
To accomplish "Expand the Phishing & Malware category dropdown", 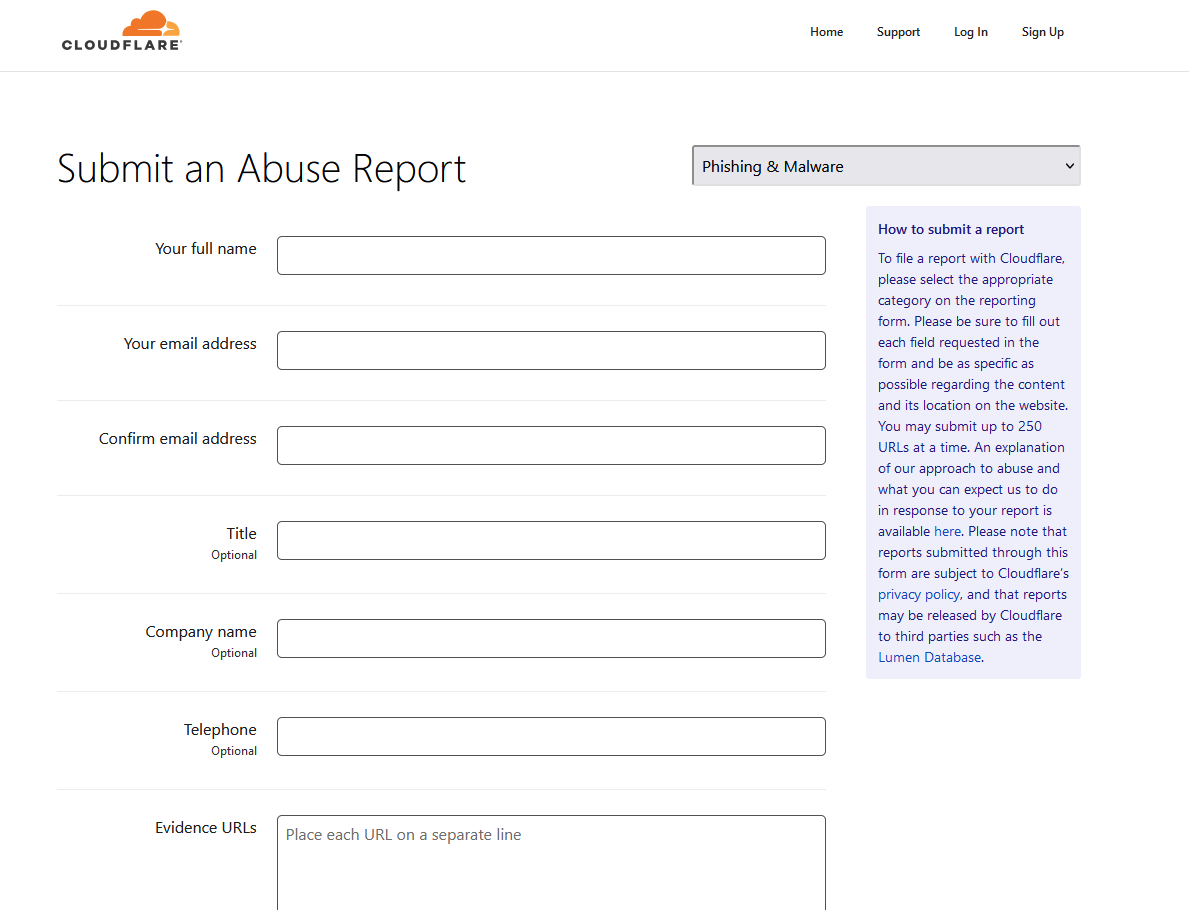I will tap(886, 166).
